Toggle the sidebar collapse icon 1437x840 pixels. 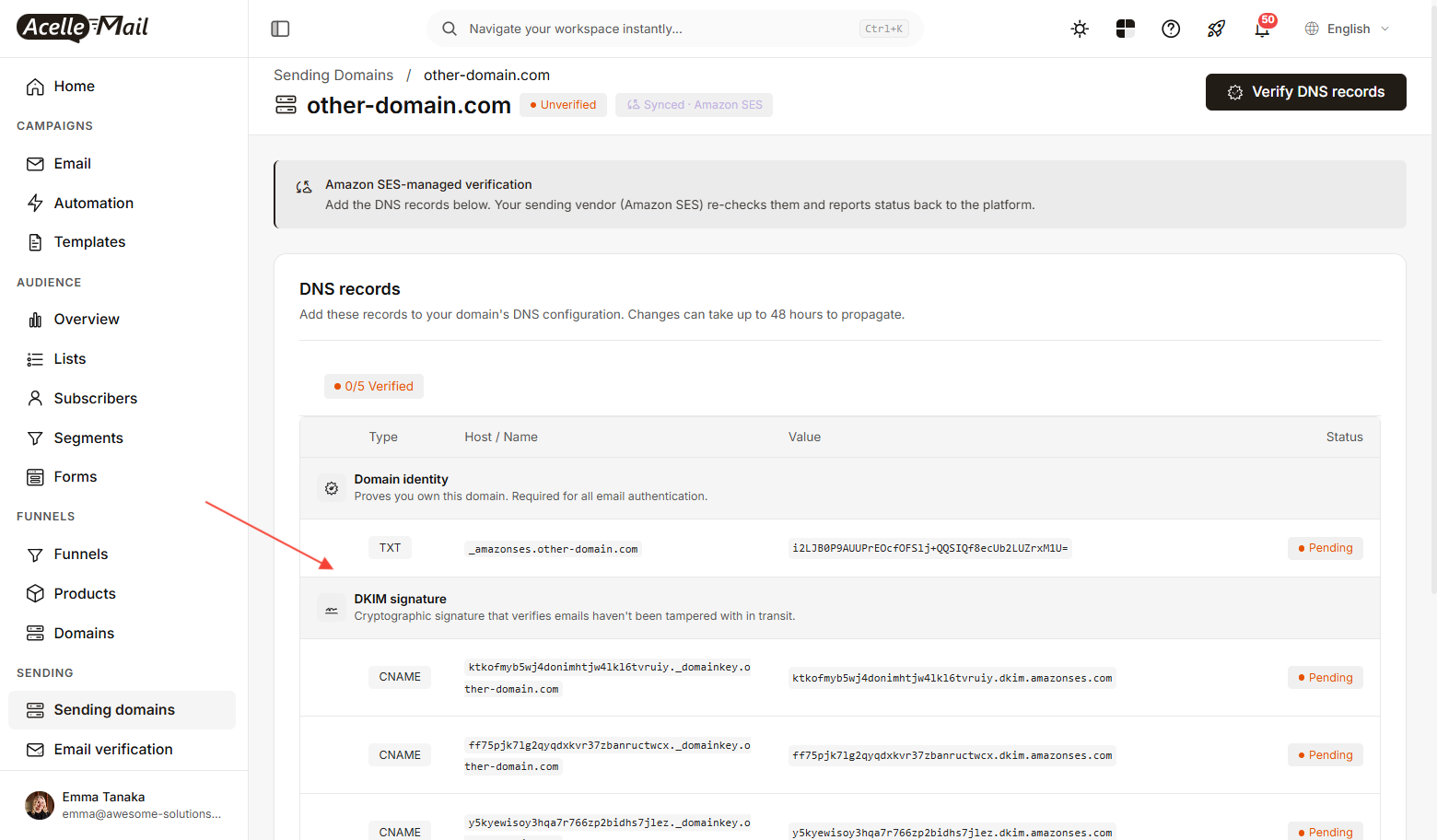pyautogui.click(x=280, y=29)
